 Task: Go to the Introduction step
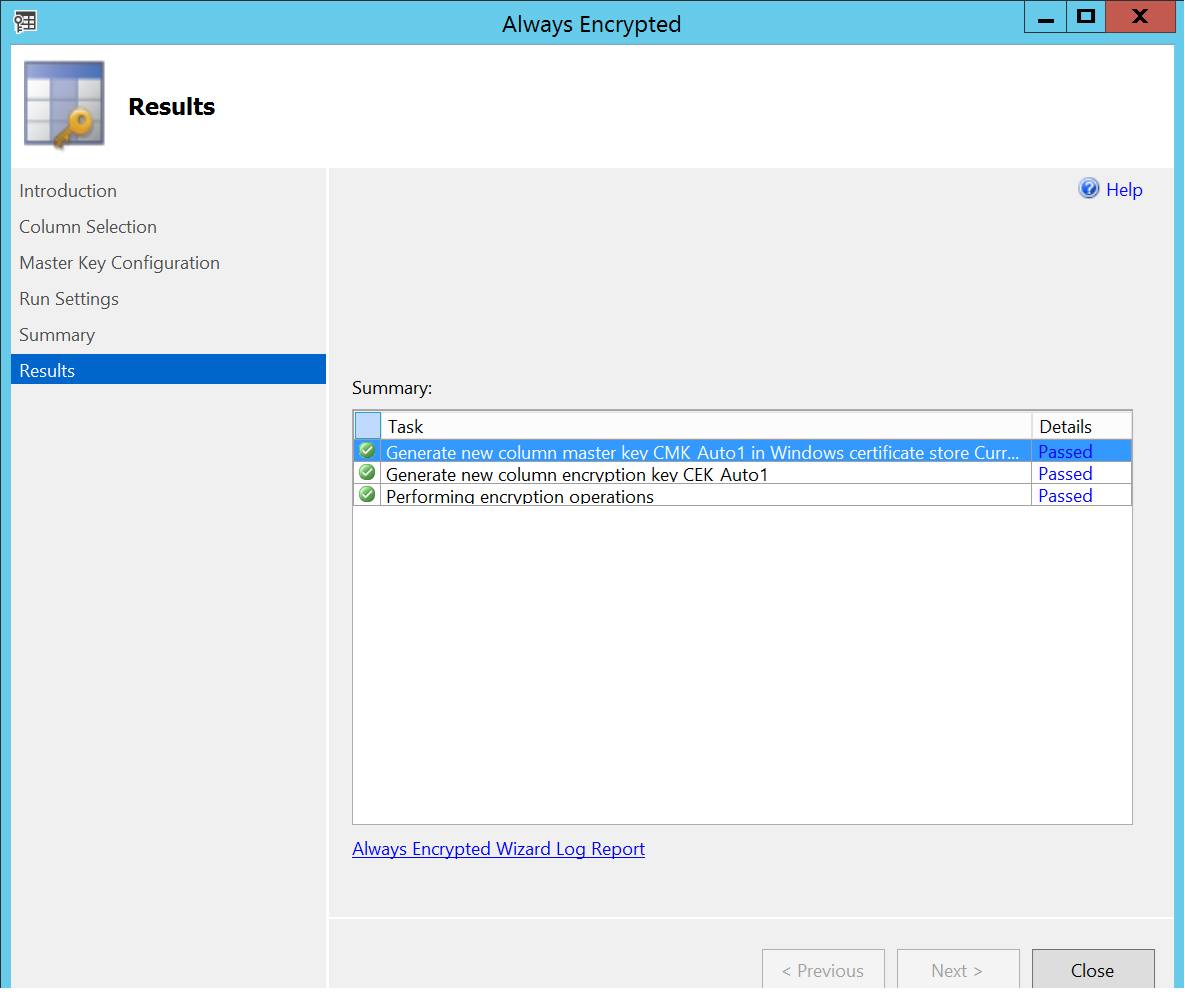tap(68, 190)
